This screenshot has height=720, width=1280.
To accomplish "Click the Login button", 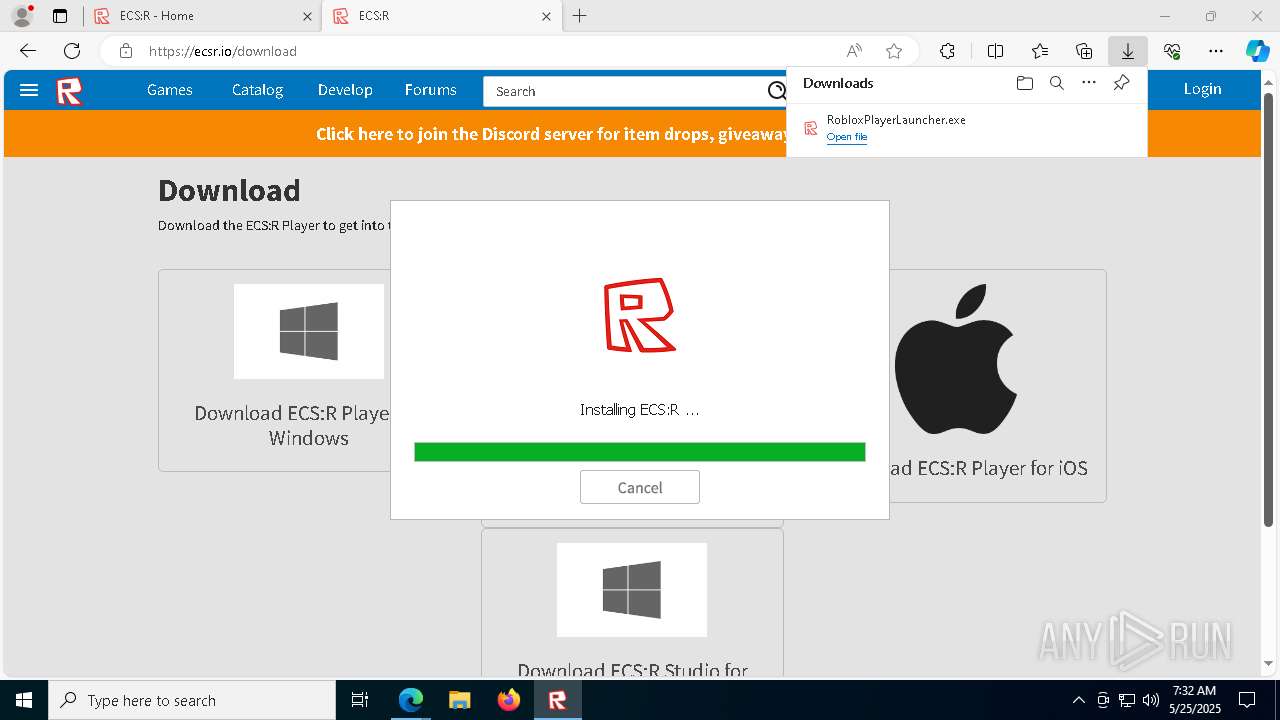I will pyautogui.click(x=1202, y=89).
